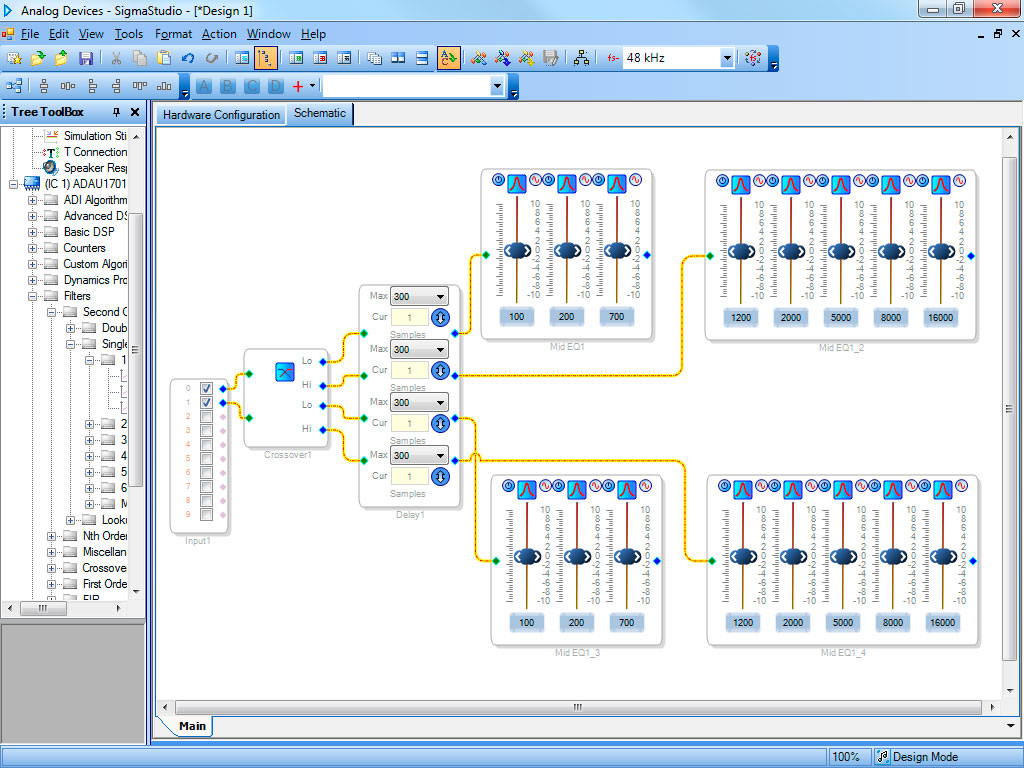The image size is (1024, 768).
Task: Click the red plus icon in second toolbar
Action: point(297,87)
